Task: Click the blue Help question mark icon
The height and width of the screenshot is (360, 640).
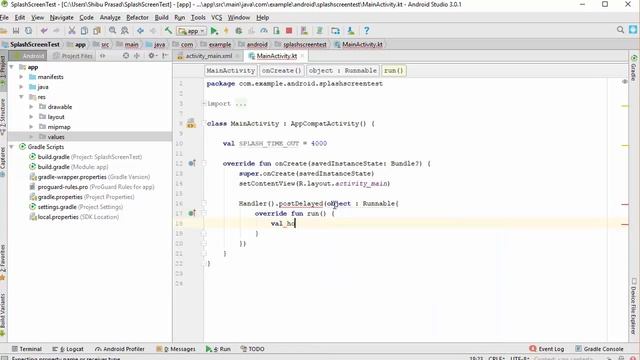Action: pyautogui.click(x=367, y=31)
